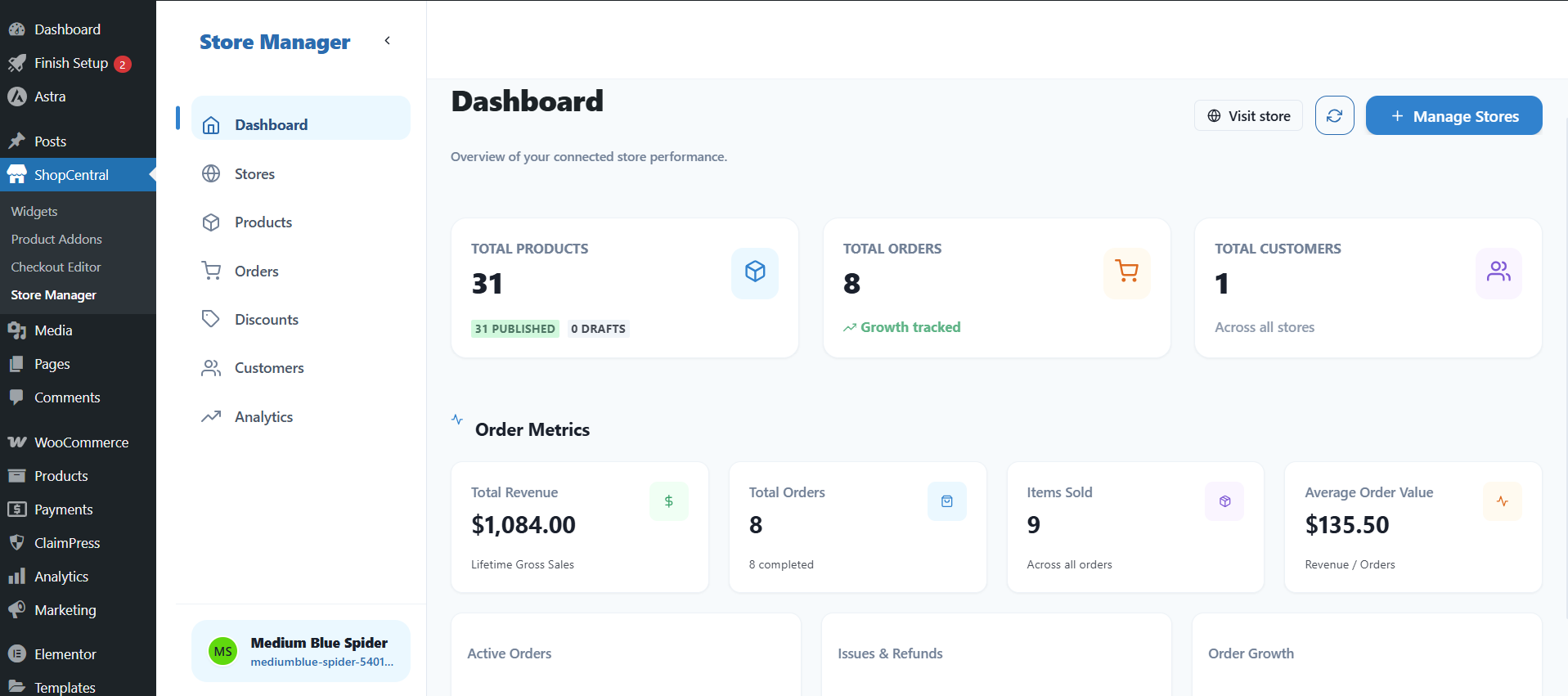This screenshot has width=1568, height=696.
Task: Click the Manage Stores button
Action: [1453, 116]
